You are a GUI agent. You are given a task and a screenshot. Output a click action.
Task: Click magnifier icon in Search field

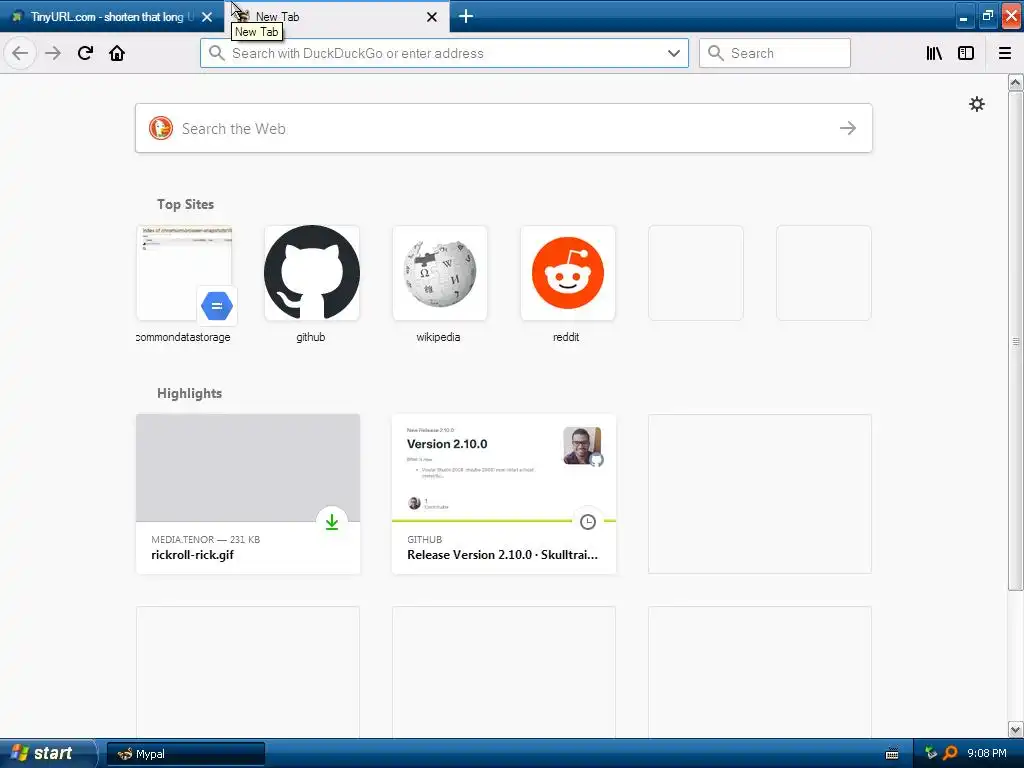[716, 53]
